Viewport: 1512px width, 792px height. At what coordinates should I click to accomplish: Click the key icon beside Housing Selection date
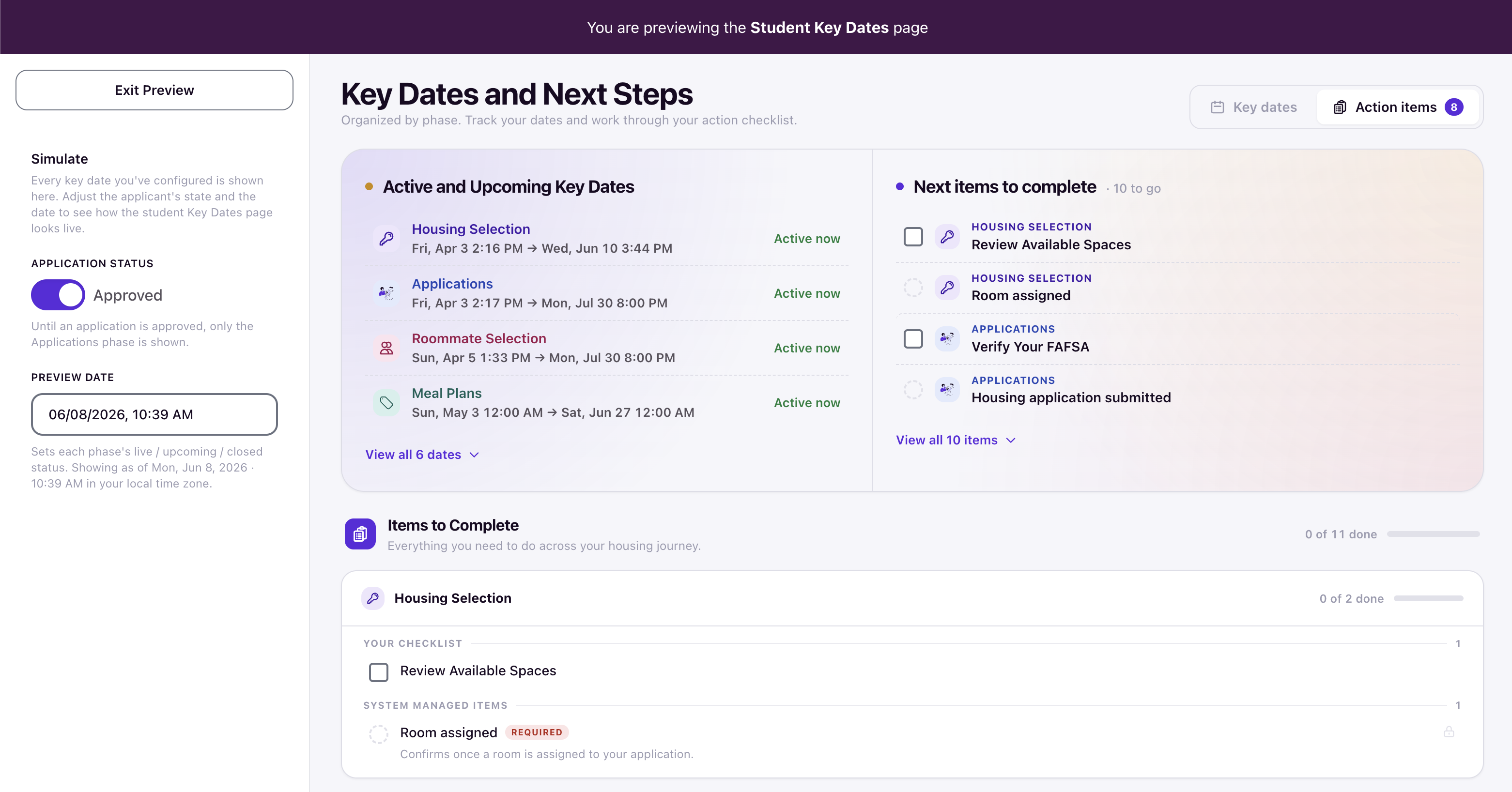pyautogui.click(x=386, y=238)
